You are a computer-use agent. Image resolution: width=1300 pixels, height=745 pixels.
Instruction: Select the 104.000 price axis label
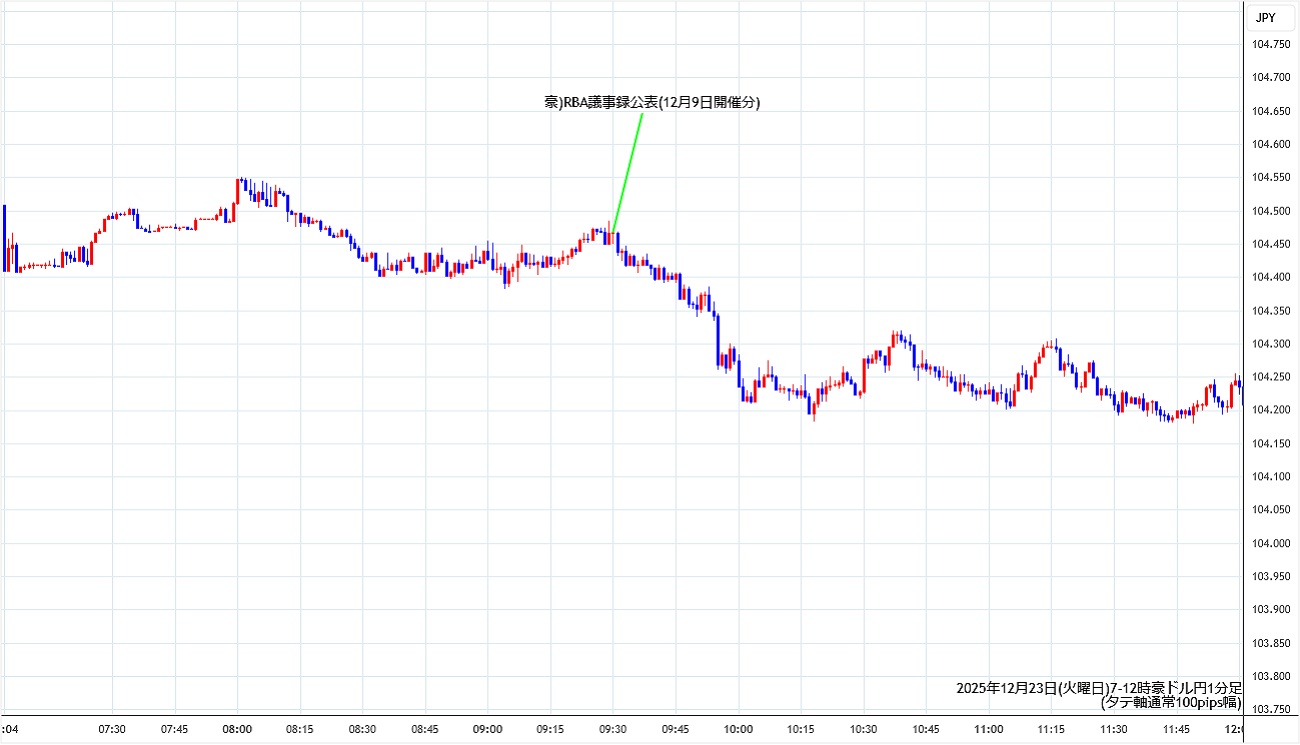[1273, 543]
